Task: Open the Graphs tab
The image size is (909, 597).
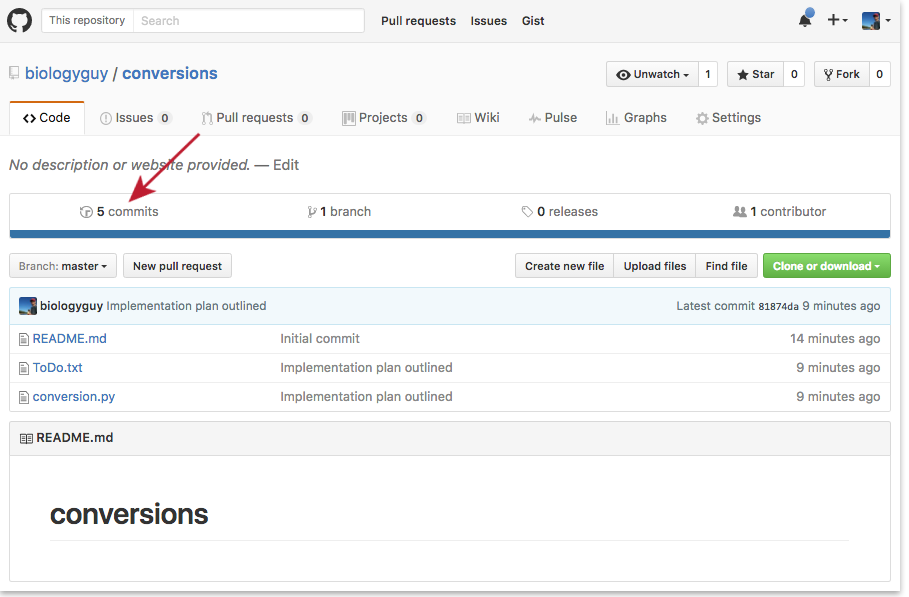Action: pos(636,118)
